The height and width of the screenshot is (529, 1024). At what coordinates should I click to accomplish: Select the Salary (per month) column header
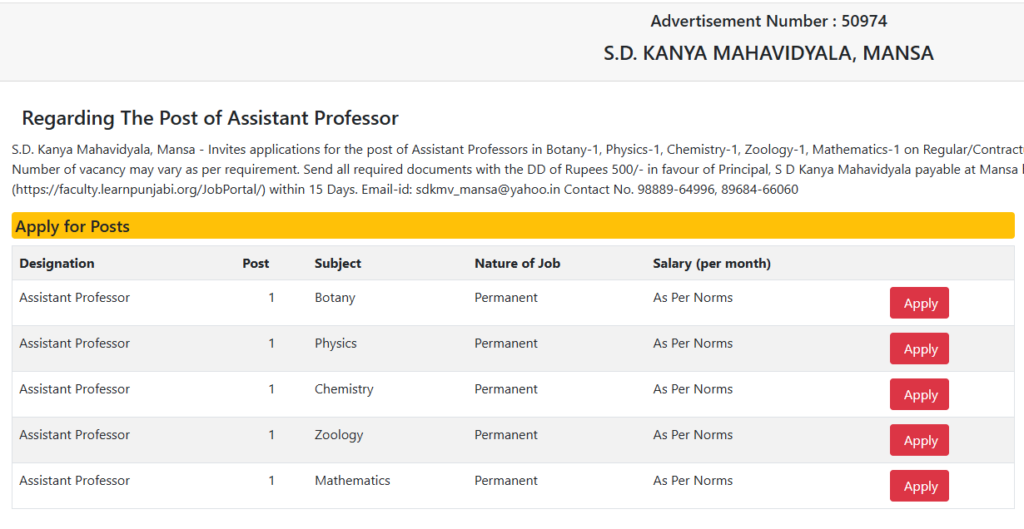pos(712,263)
